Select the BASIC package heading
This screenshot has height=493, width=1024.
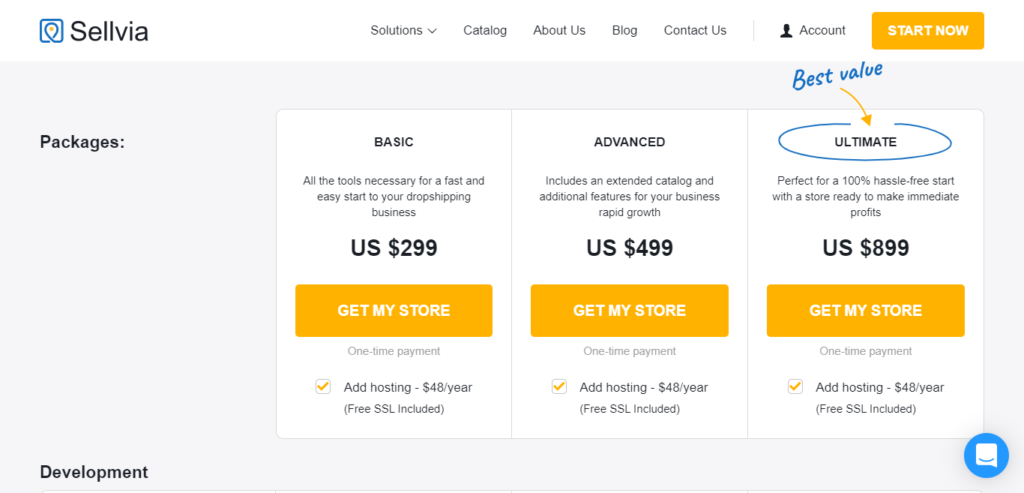pyautogui.click(x=394, y=142)
